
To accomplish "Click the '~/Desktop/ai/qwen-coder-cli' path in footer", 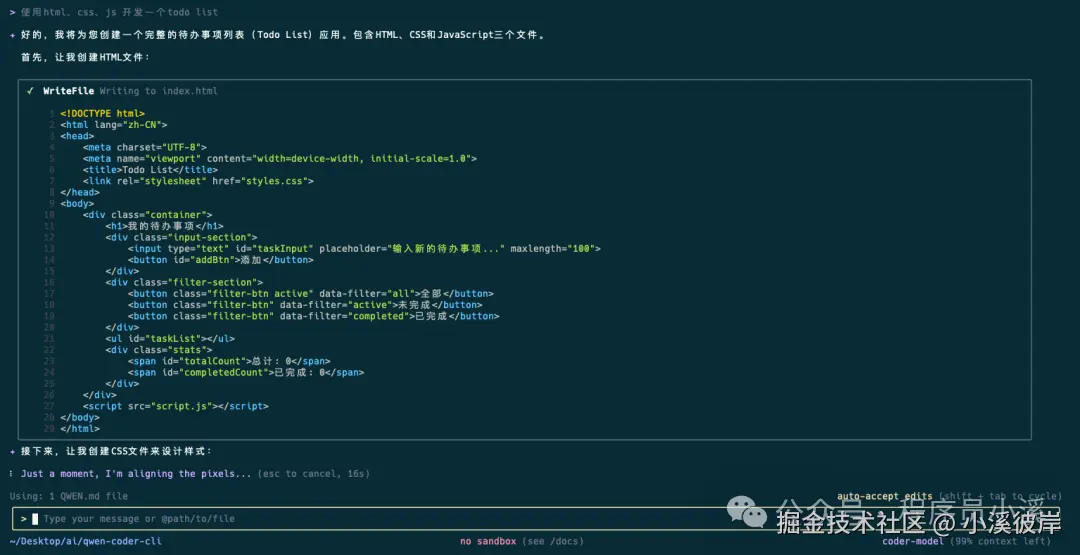I will coord(85,541).
